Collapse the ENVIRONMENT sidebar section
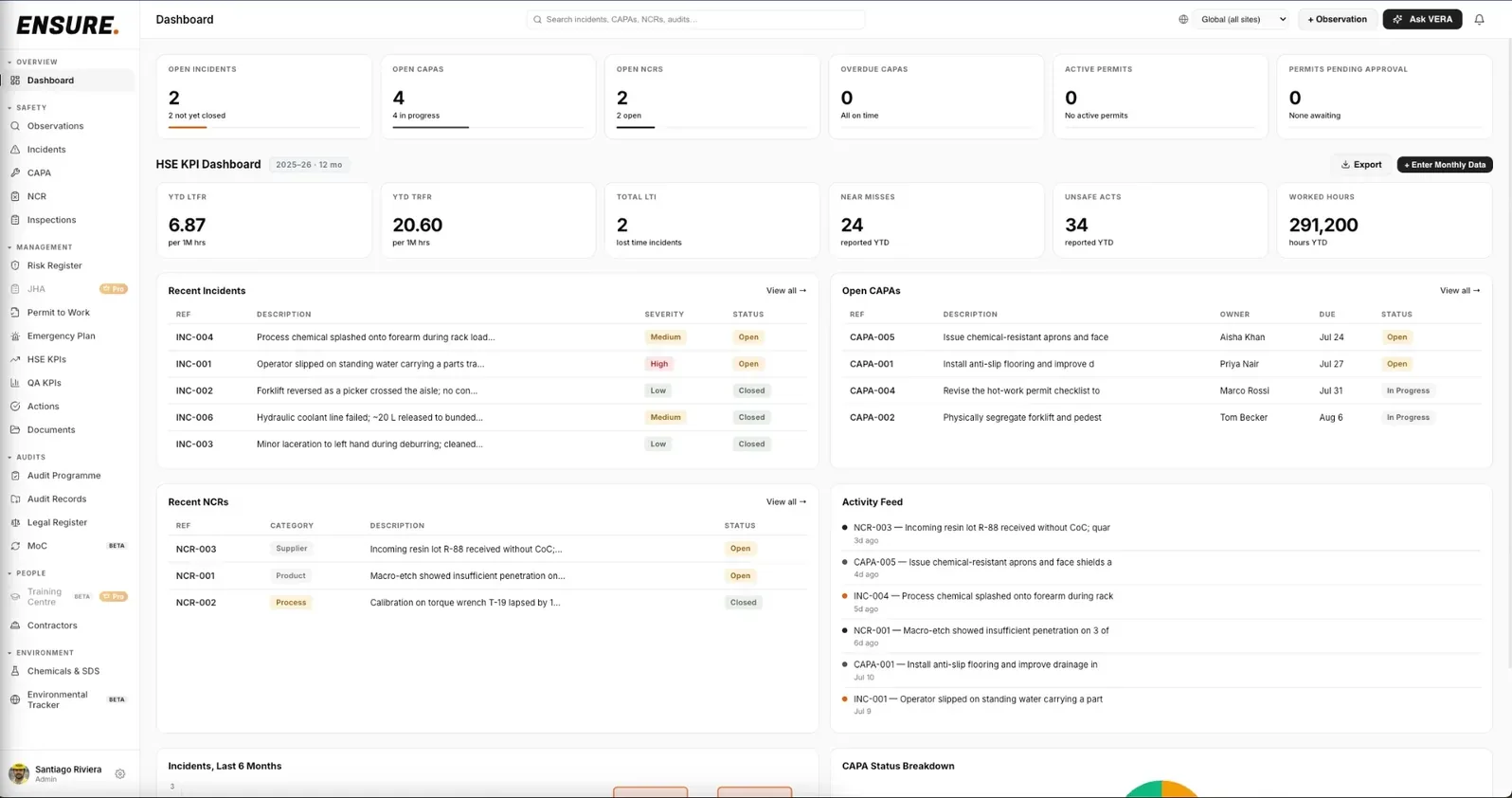The width and height of the screenshot is (1512, 798). click(x=41, y=653)
